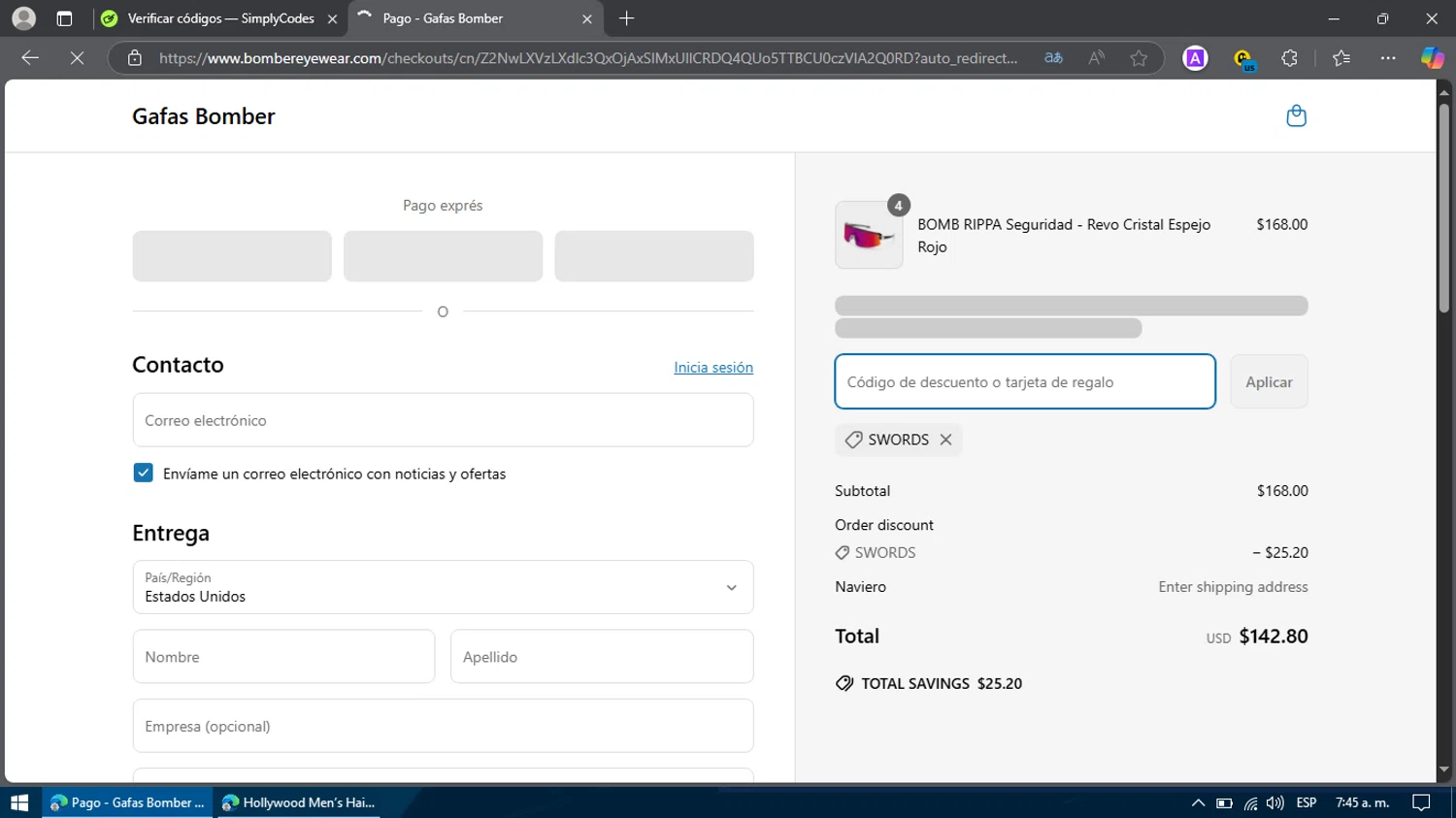Focus the Empresa (opcional) field
The image size is (1456, 818).
coord(443,726)
